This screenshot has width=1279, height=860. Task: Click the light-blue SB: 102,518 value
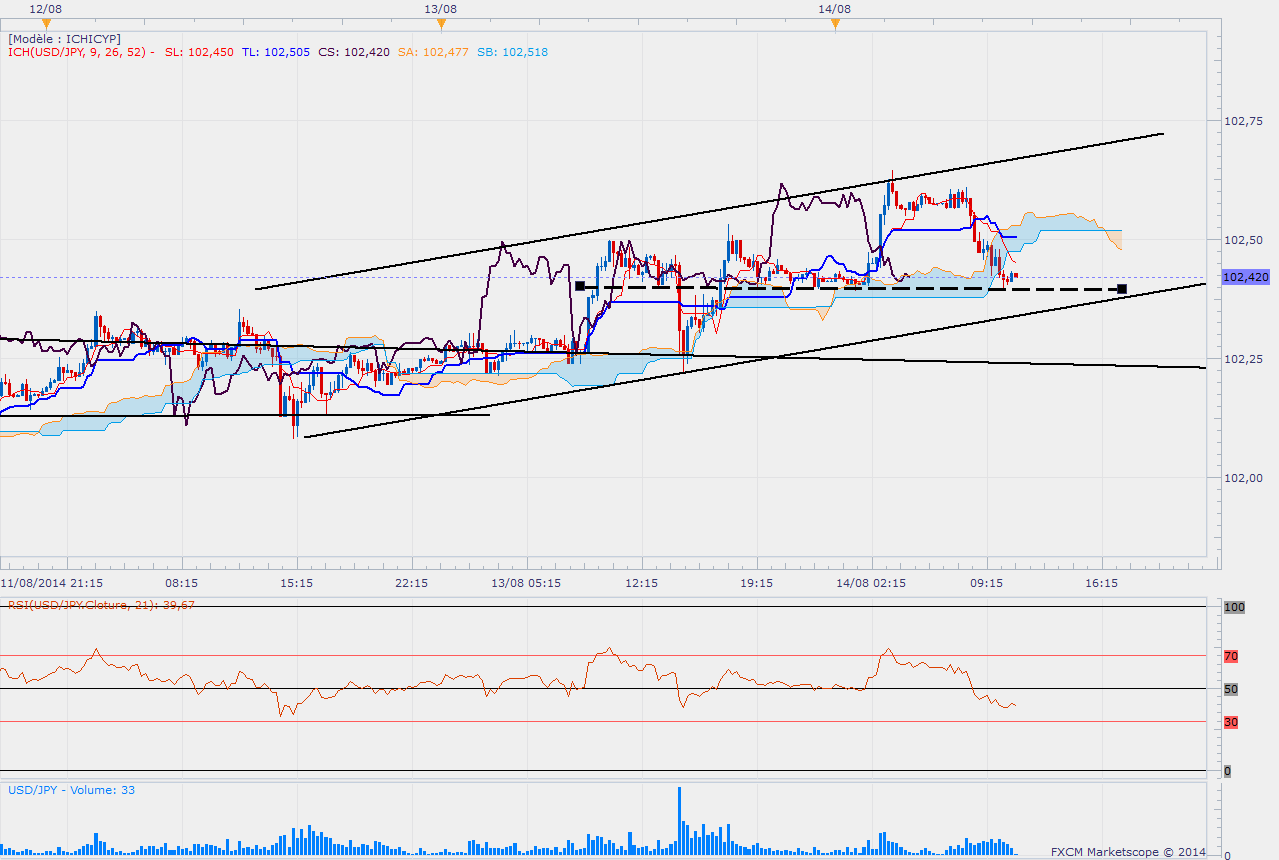[x=512, y=52]
